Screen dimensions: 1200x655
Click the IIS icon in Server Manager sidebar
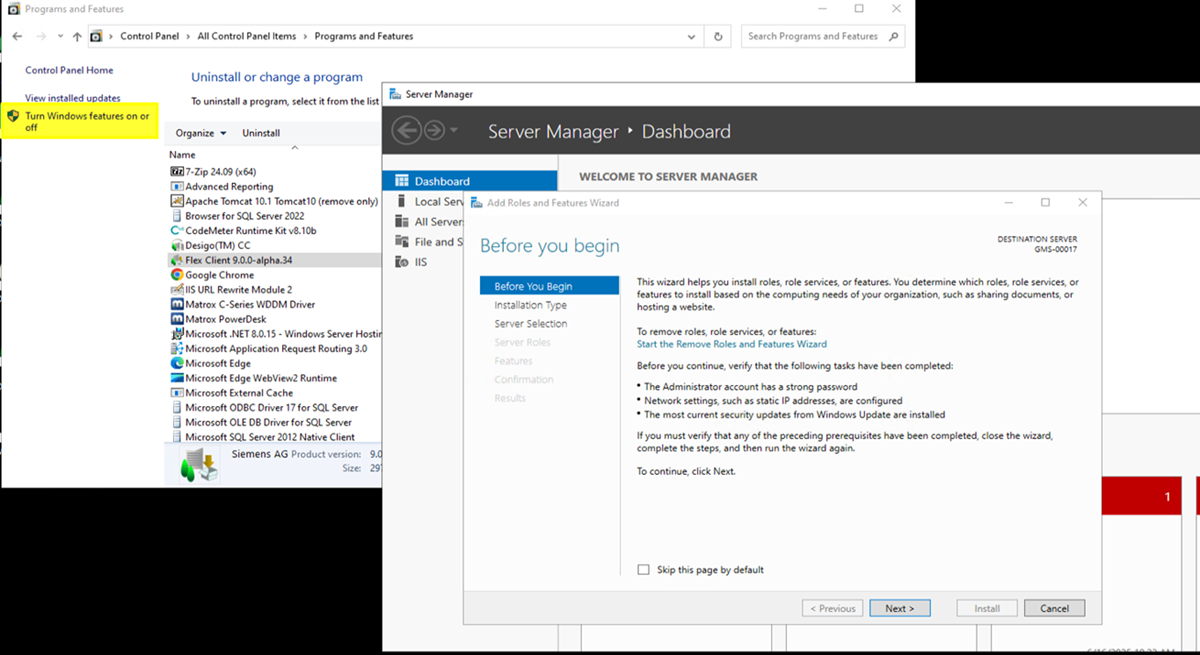402,262
